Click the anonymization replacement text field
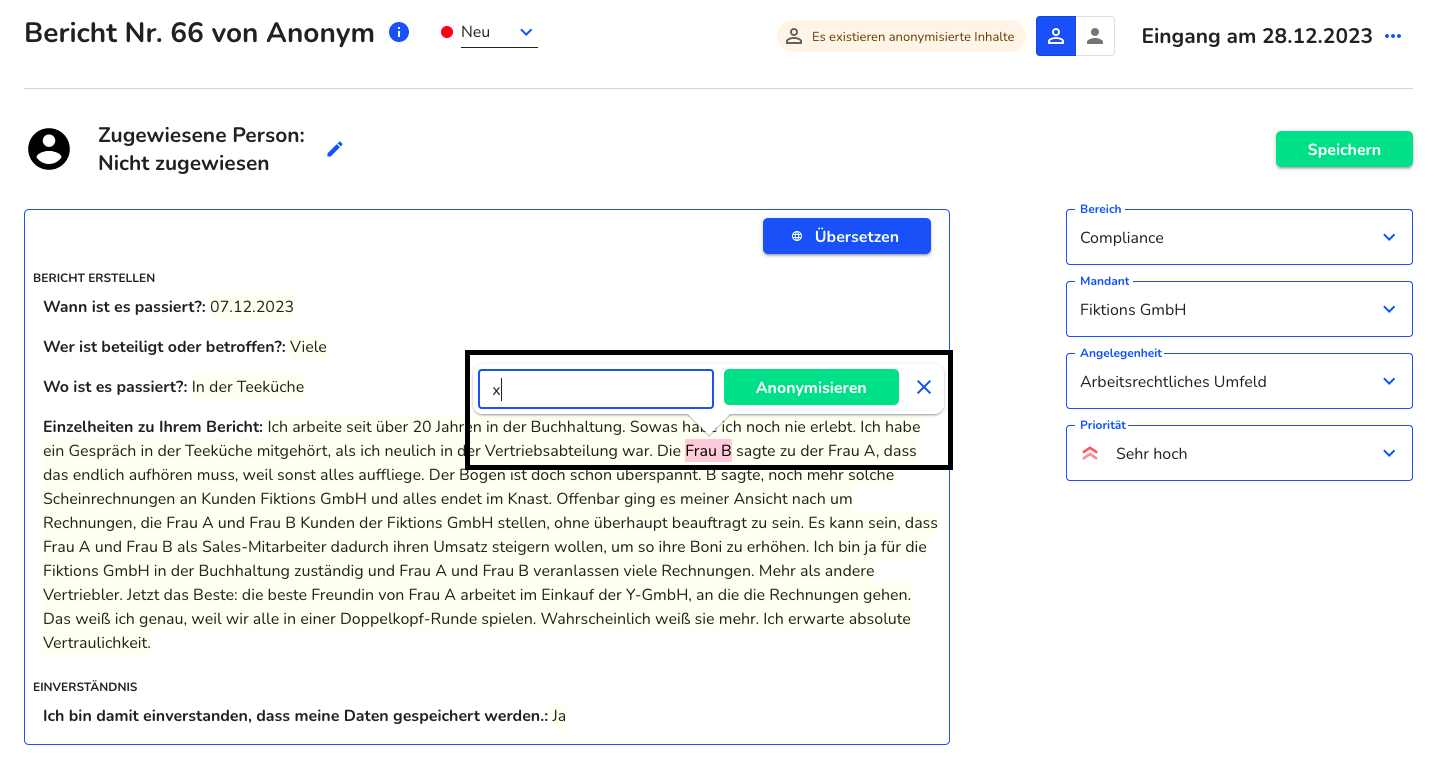The image size is (1440, 757). click(596, 389)
